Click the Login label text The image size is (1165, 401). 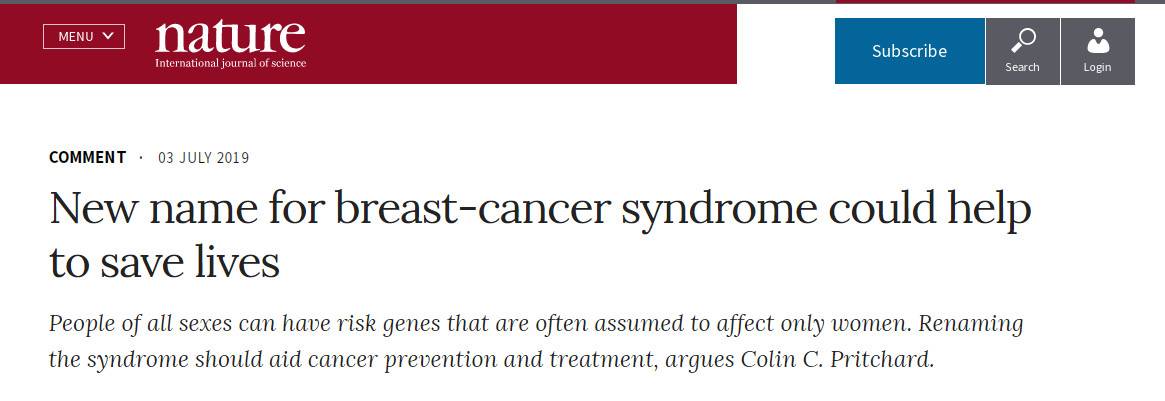point(1097,67)
